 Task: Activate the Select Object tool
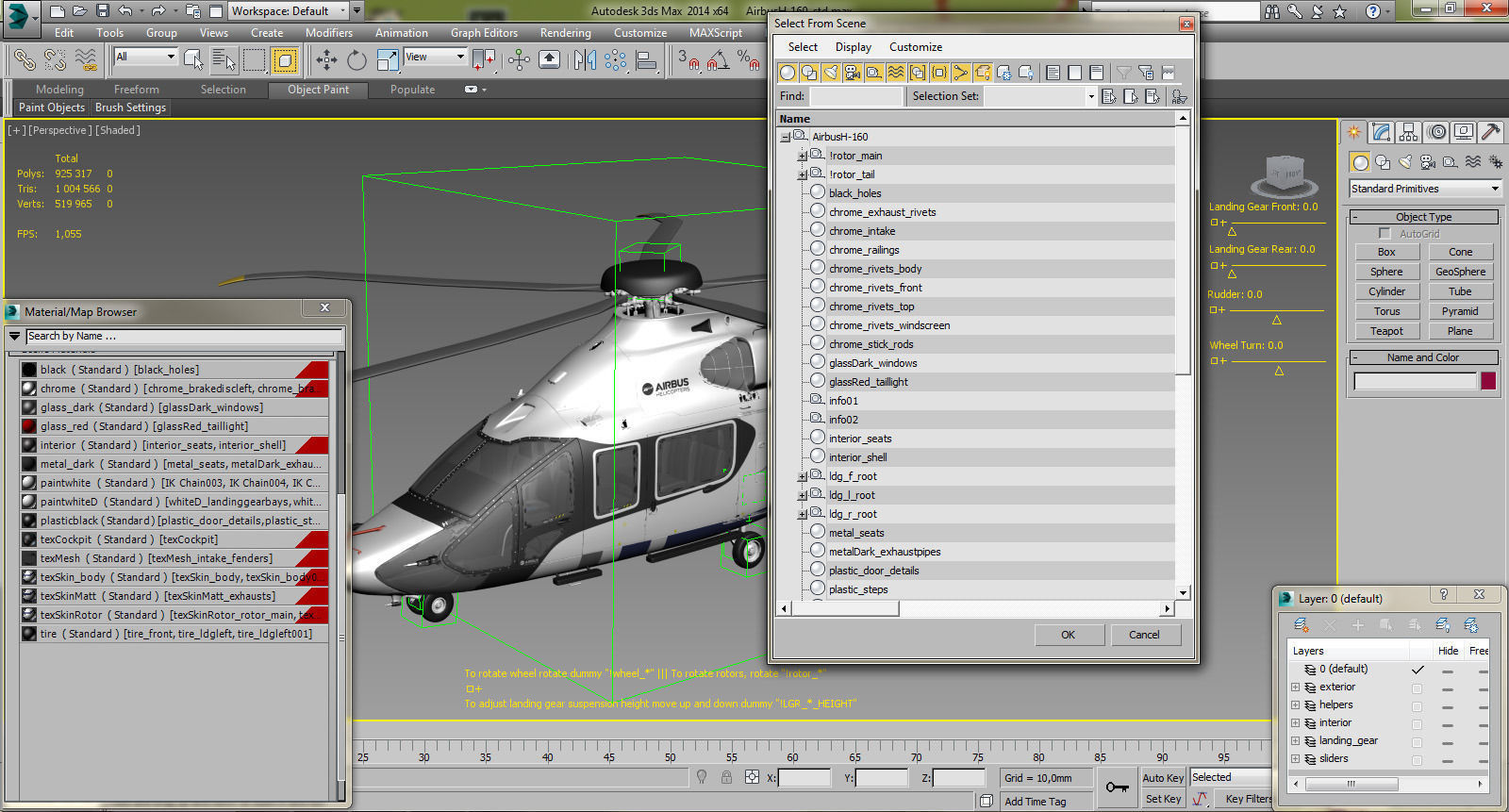click(x=193, y=60)
